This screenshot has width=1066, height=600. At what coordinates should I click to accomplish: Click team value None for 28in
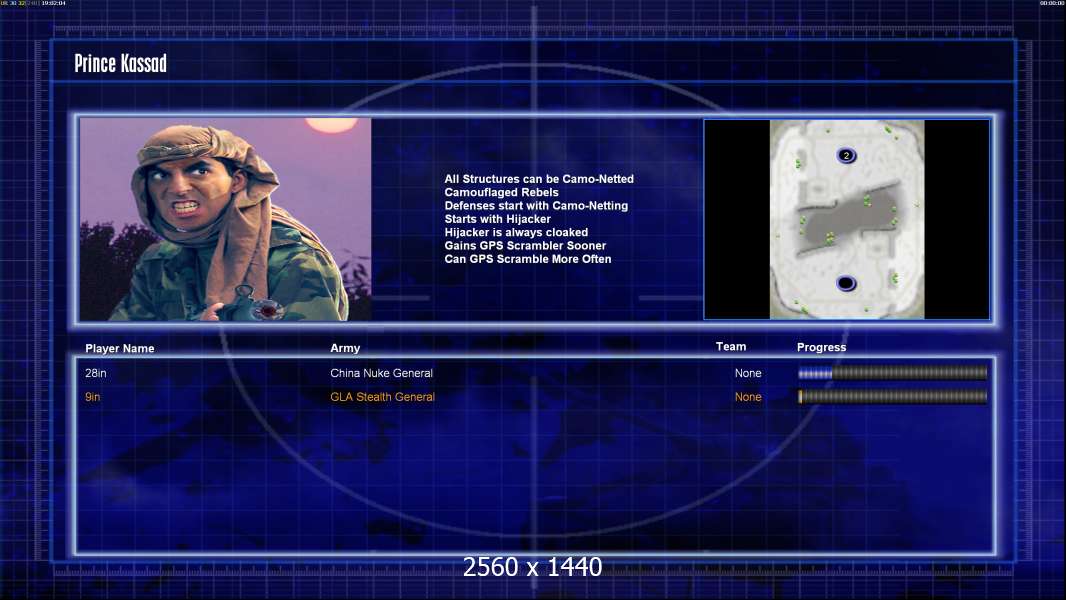coord(748,373)
